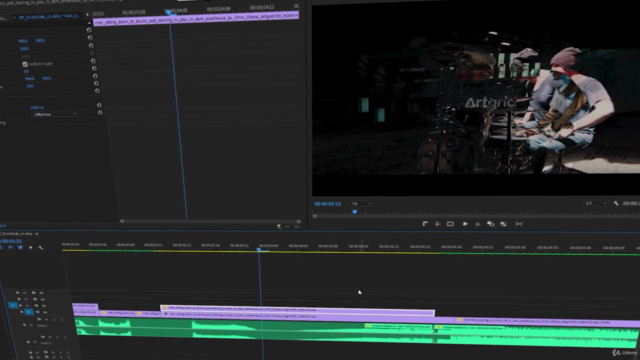Viewport: 640px width, 360px height.
Task: Toggle the lock on the topmost video track
Action: click(x=18, y=293)
